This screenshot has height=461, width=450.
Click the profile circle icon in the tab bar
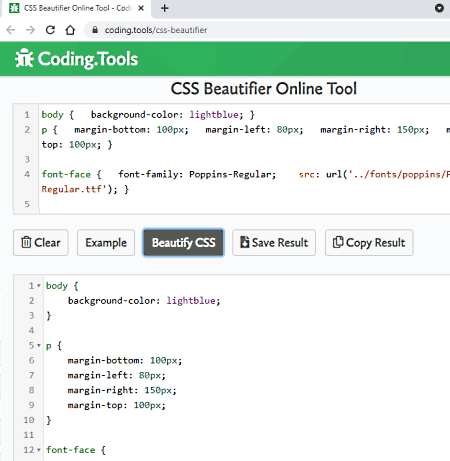pyautogui.click(x=439, y=8)
